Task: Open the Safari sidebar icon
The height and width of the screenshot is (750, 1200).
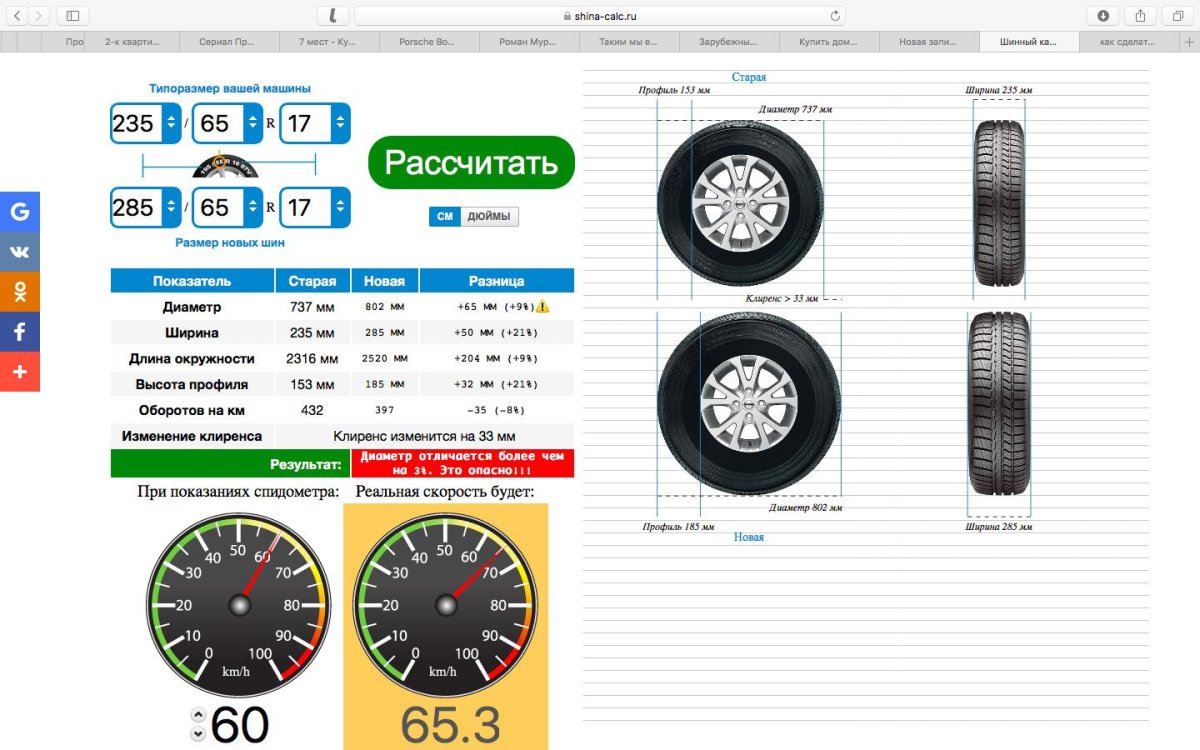Action: click(x=71, y=15)
